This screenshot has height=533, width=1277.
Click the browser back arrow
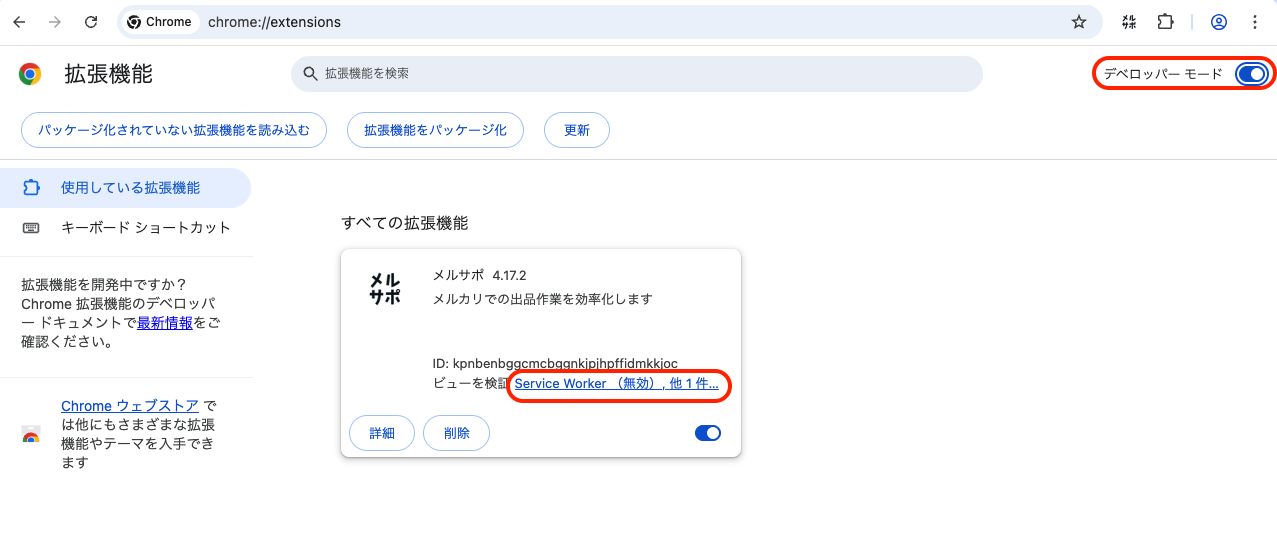[20, 22]
